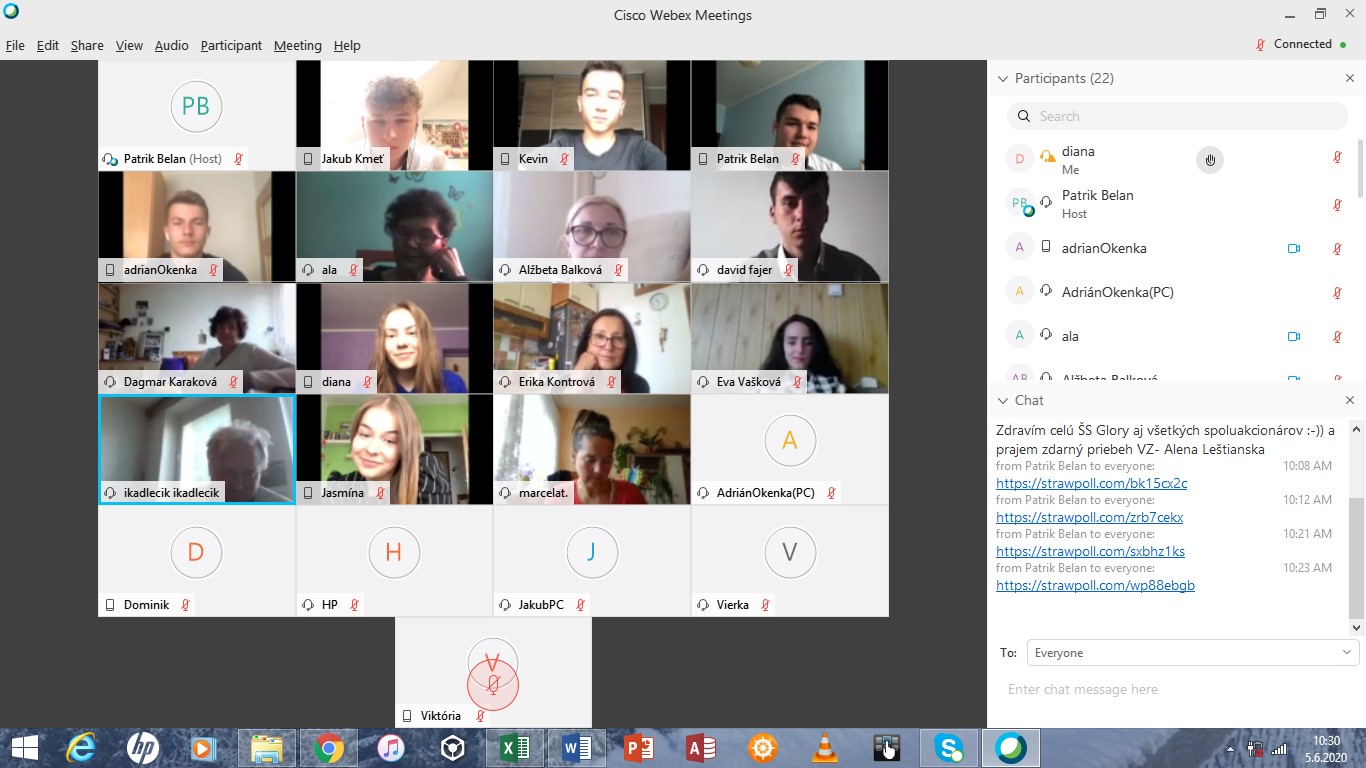Open Excel from the taskbar

click(515, 748)
